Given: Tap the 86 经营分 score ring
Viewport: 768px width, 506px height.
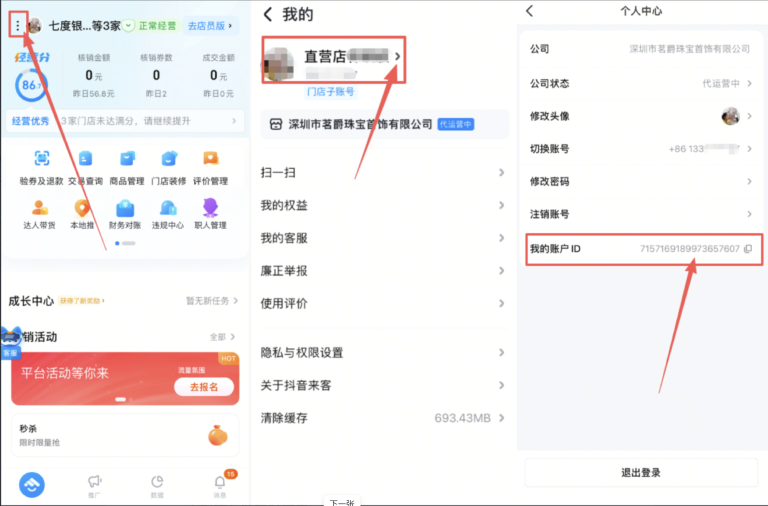Looking at the screenshot, I should (x=31, y=86).
